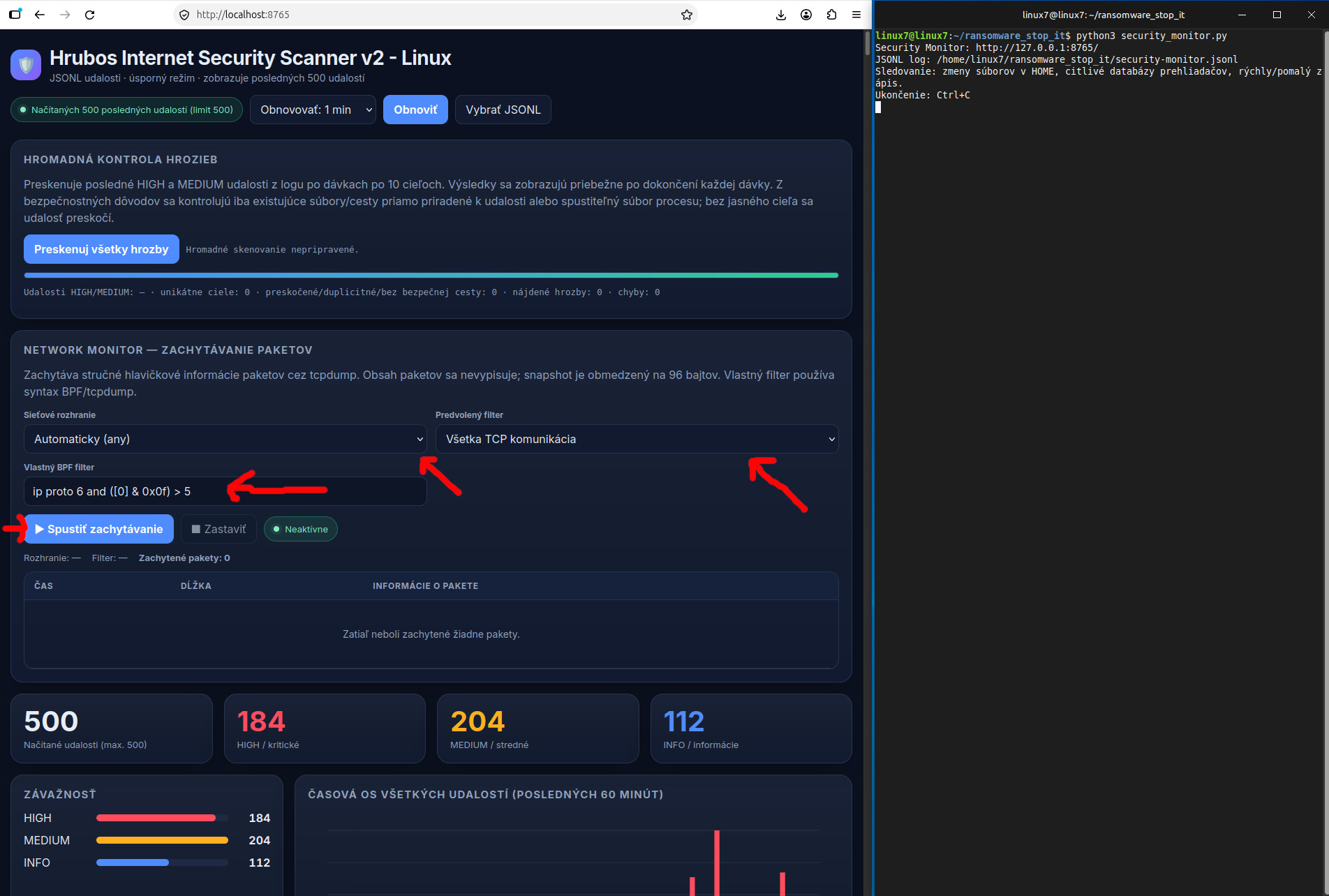Go back with the browser back arrow
The height and width of the screenshot is (896, 1329).
(x=40, y=15)
